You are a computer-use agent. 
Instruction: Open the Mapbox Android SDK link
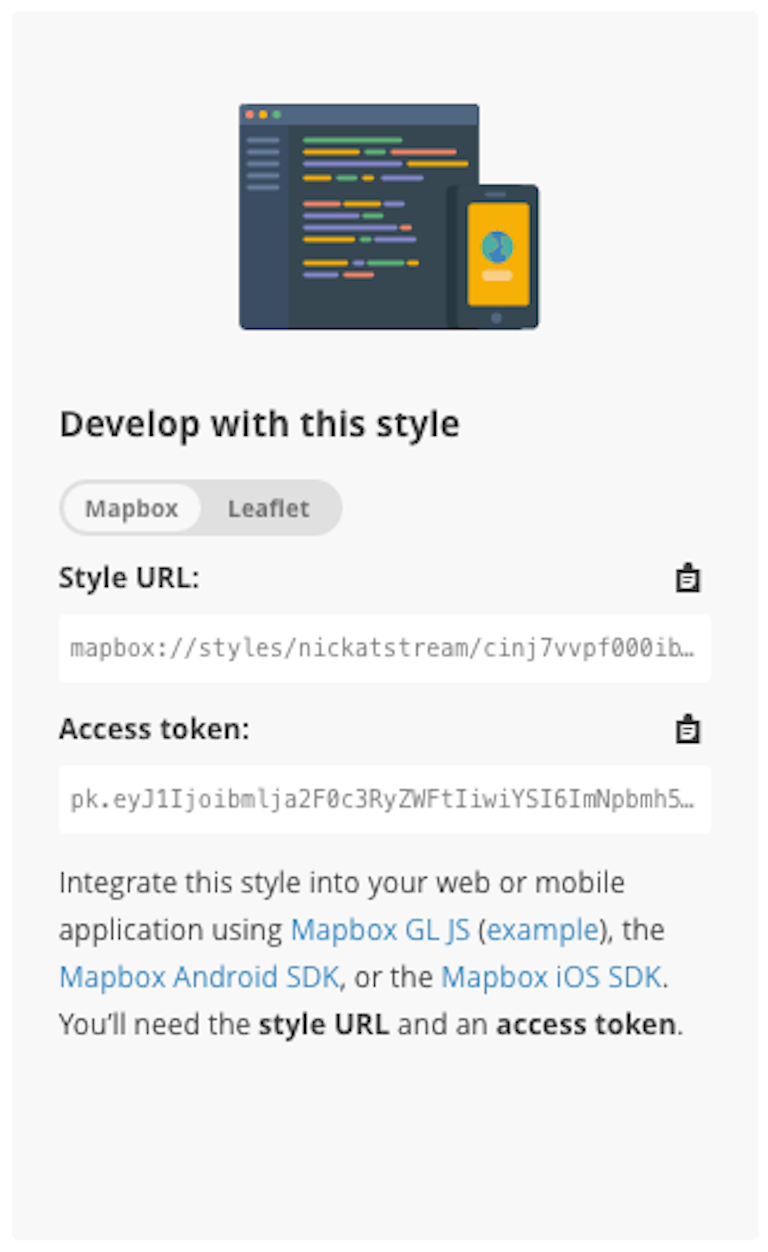pos(199,977)
